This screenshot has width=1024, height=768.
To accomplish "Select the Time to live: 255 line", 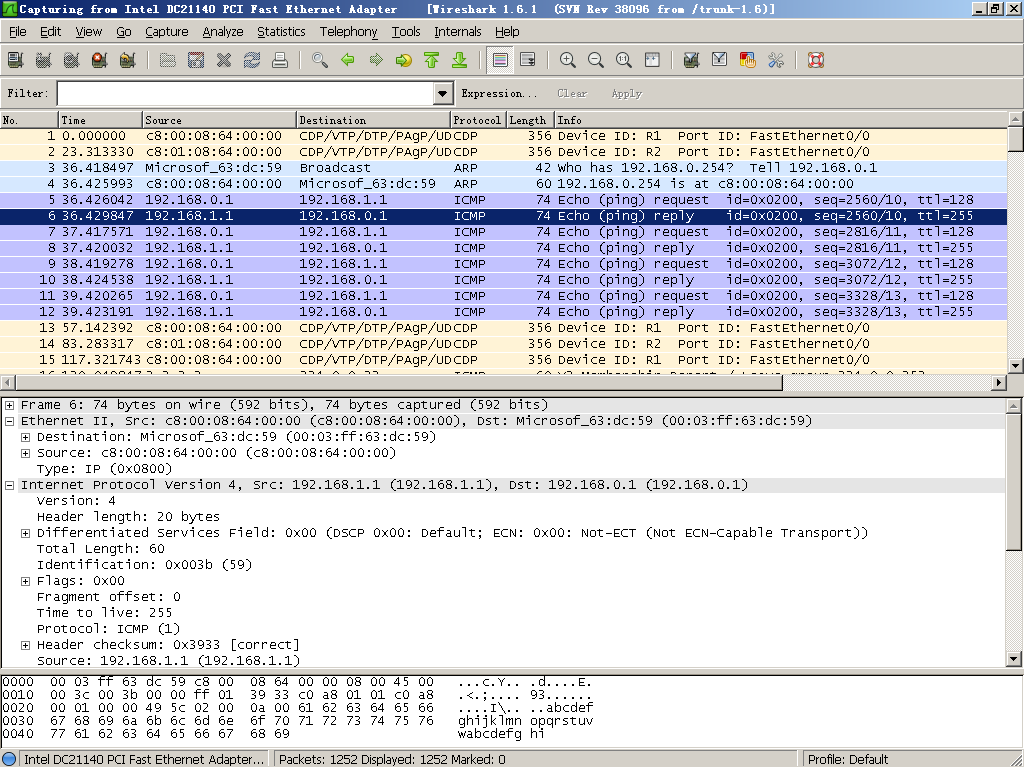I will point(104,613).
